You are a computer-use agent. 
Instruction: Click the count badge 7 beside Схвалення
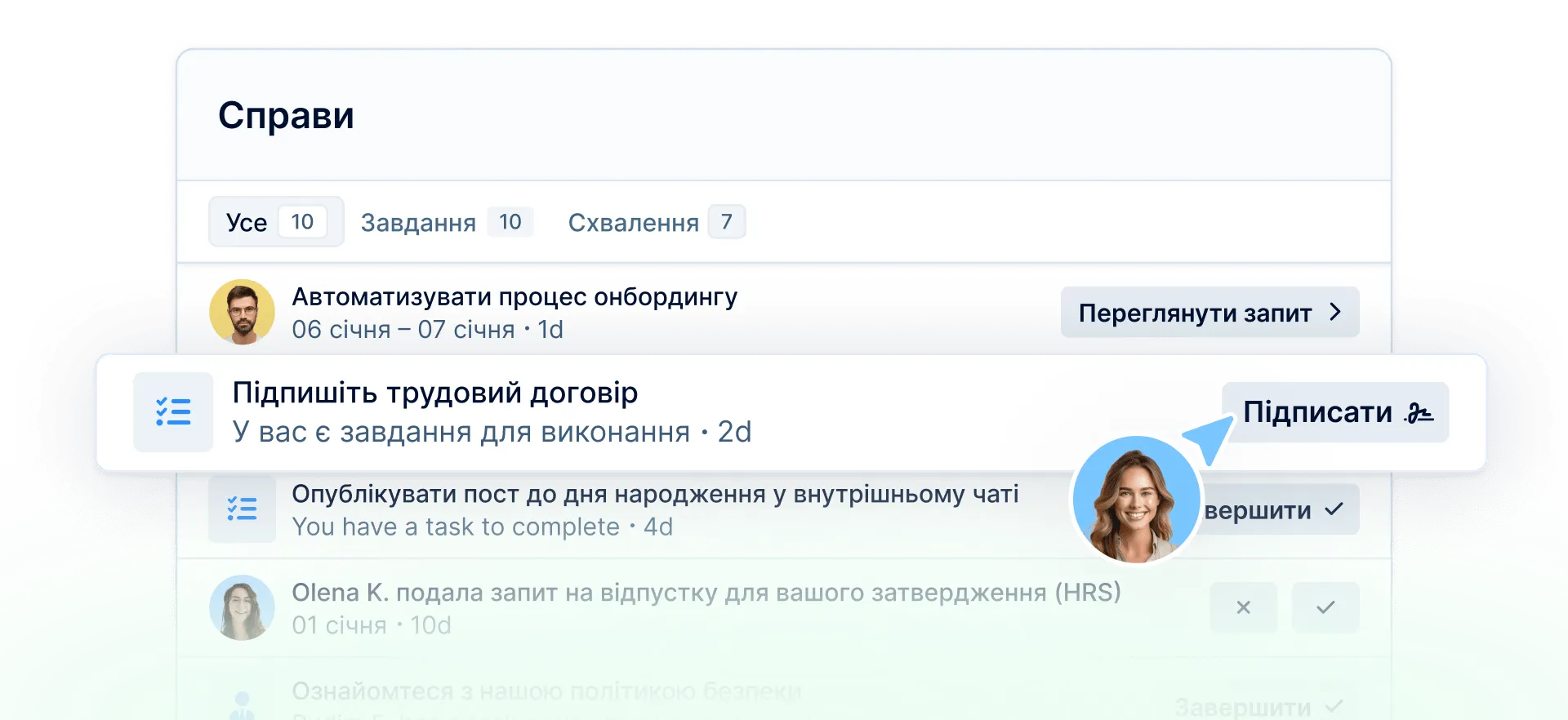[x=727, y=222]
